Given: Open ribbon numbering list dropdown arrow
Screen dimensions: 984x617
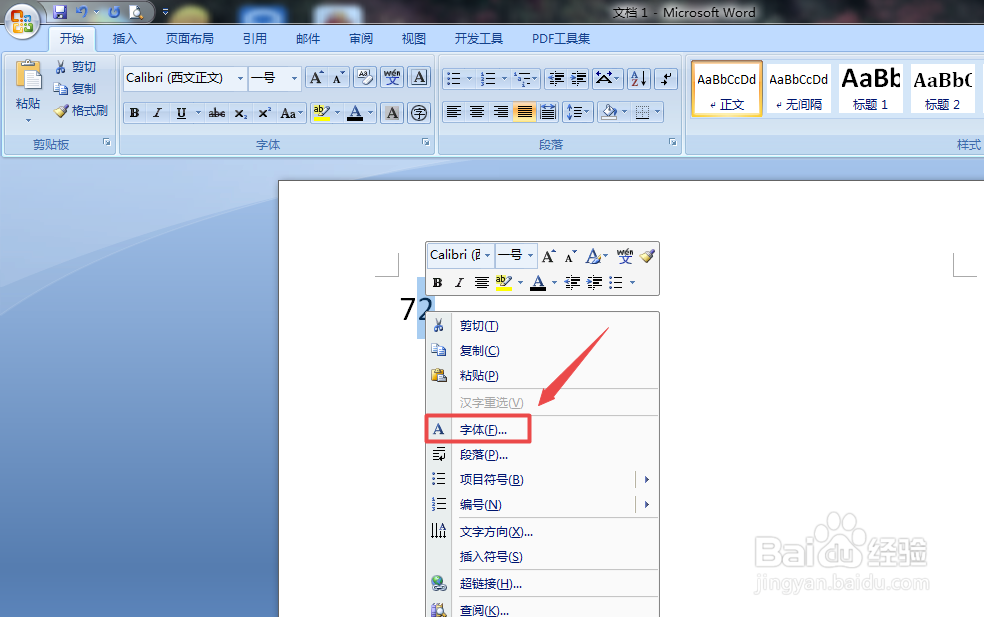Looking at the screenshot, I should pyautogui.click(x=504, y=78).
